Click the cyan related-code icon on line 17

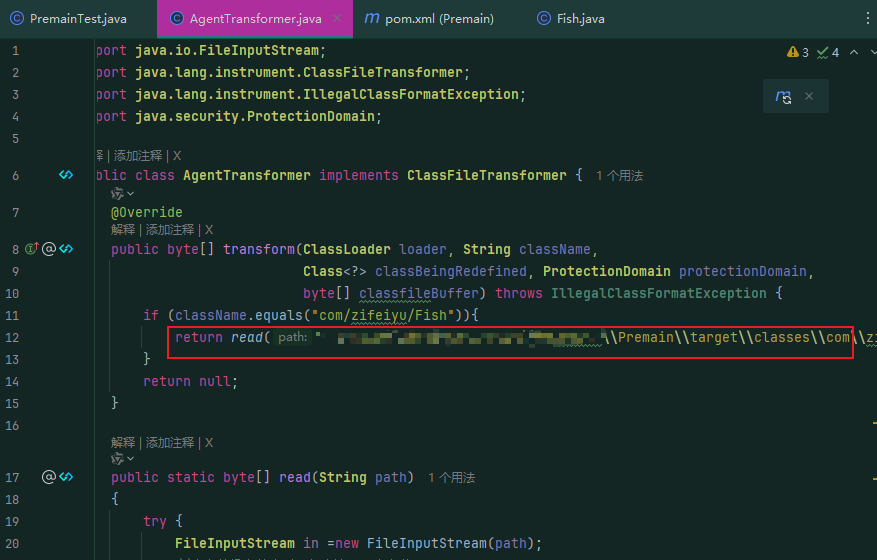[x=66, y=477]
